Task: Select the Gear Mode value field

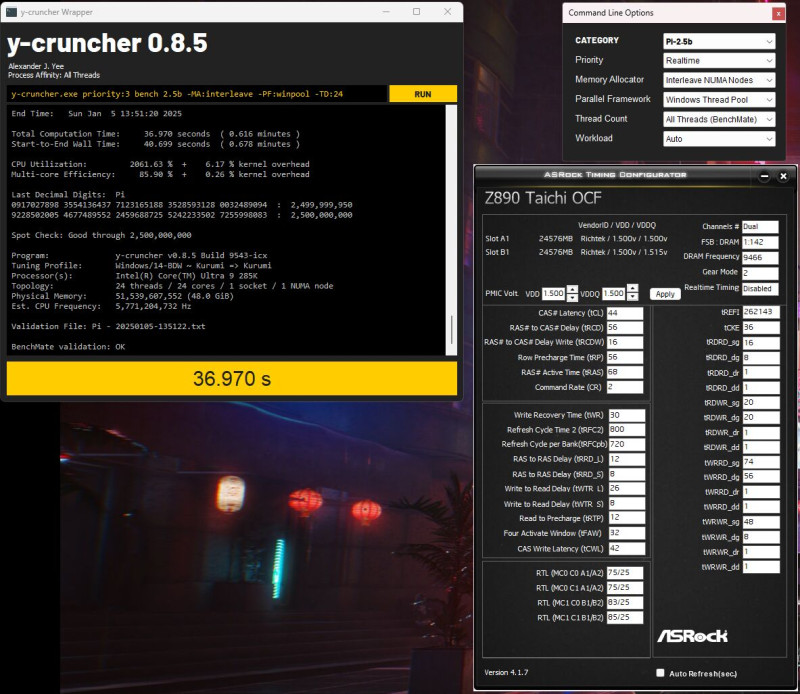Action: [760, 272]
